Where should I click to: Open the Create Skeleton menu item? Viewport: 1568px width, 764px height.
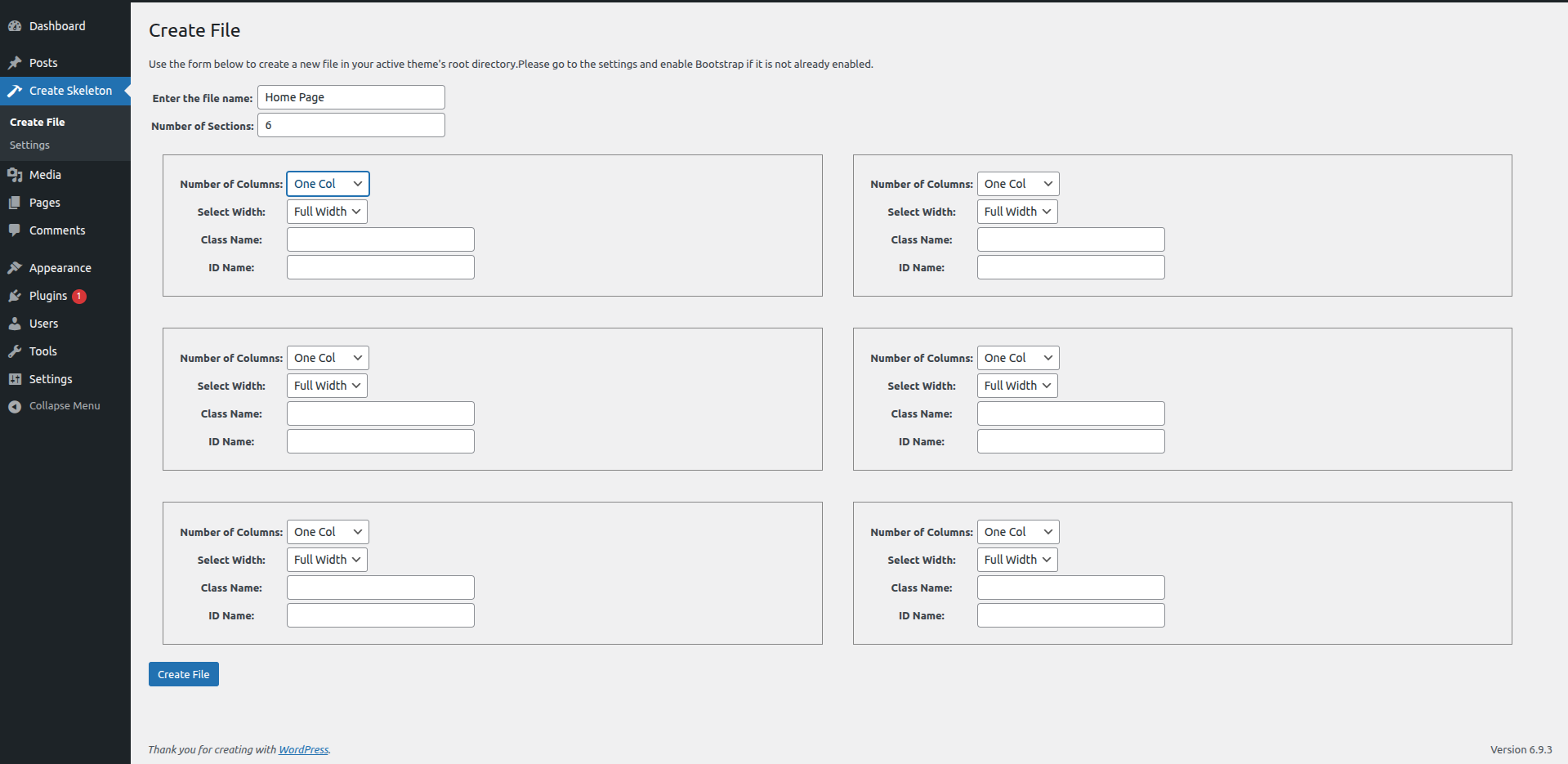pyautogui.click(x=71, y=91)
